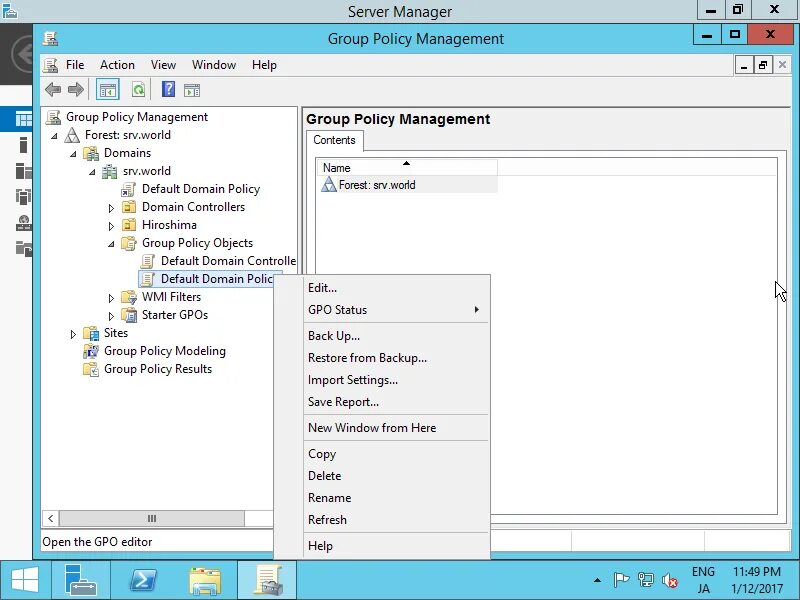Viewport: 800px width, 600px height.
Task: Open the GPO Status submenu
Action: click(x=396, y=310)
